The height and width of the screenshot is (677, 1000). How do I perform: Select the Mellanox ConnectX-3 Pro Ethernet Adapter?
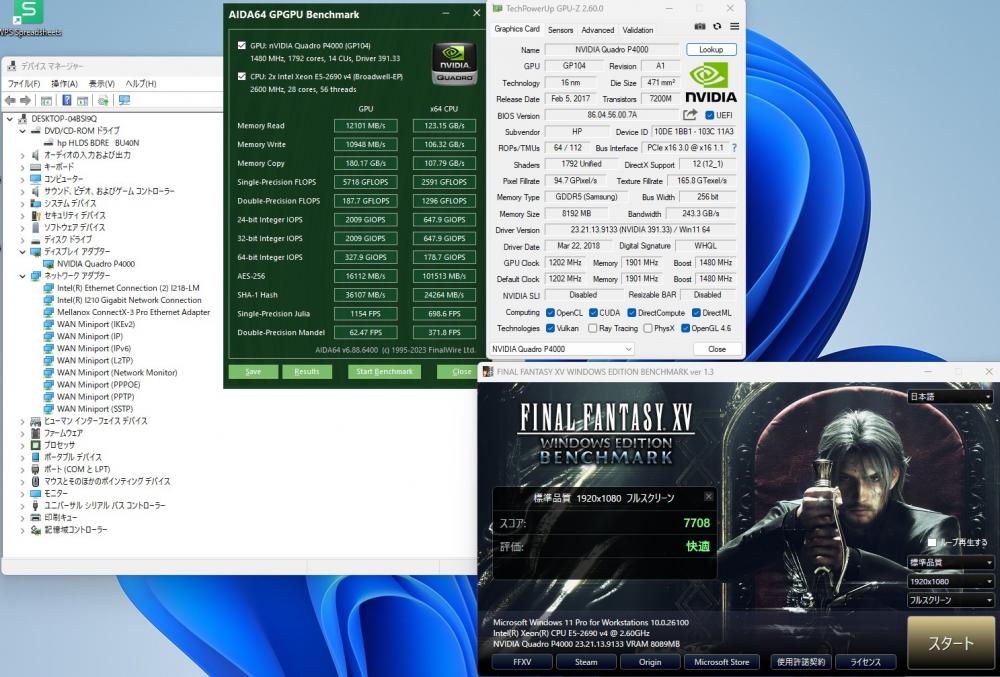coord(133,312)
